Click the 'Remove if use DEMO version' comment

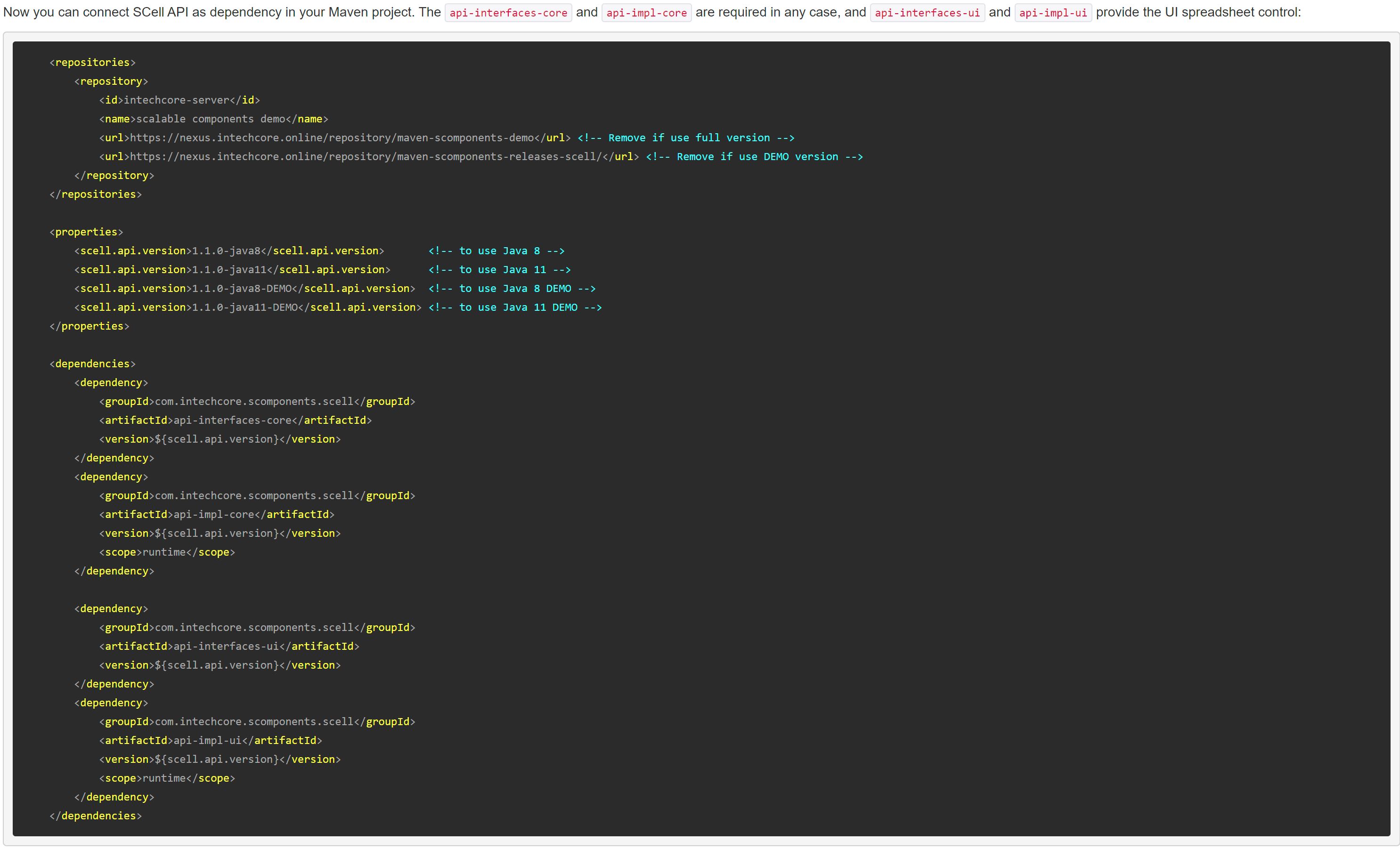pyautogui.click(x=754, y=157)
